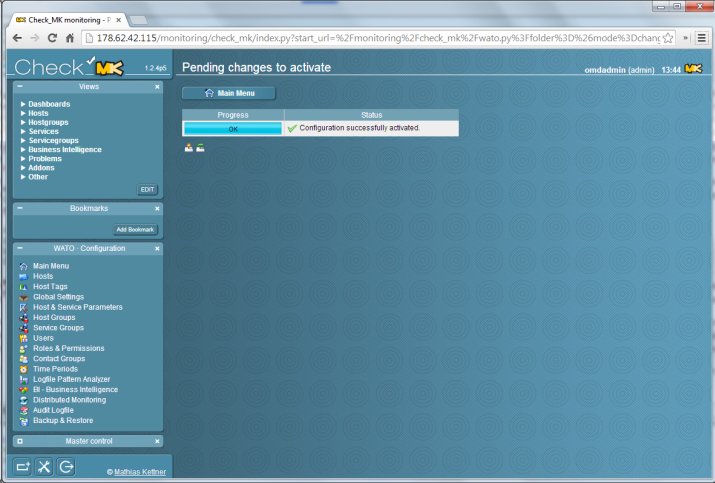Image resolution: width=715 pixels, height=483 pixels.
Task: Click the Add Bookmark button
Action: pos(135,229)
